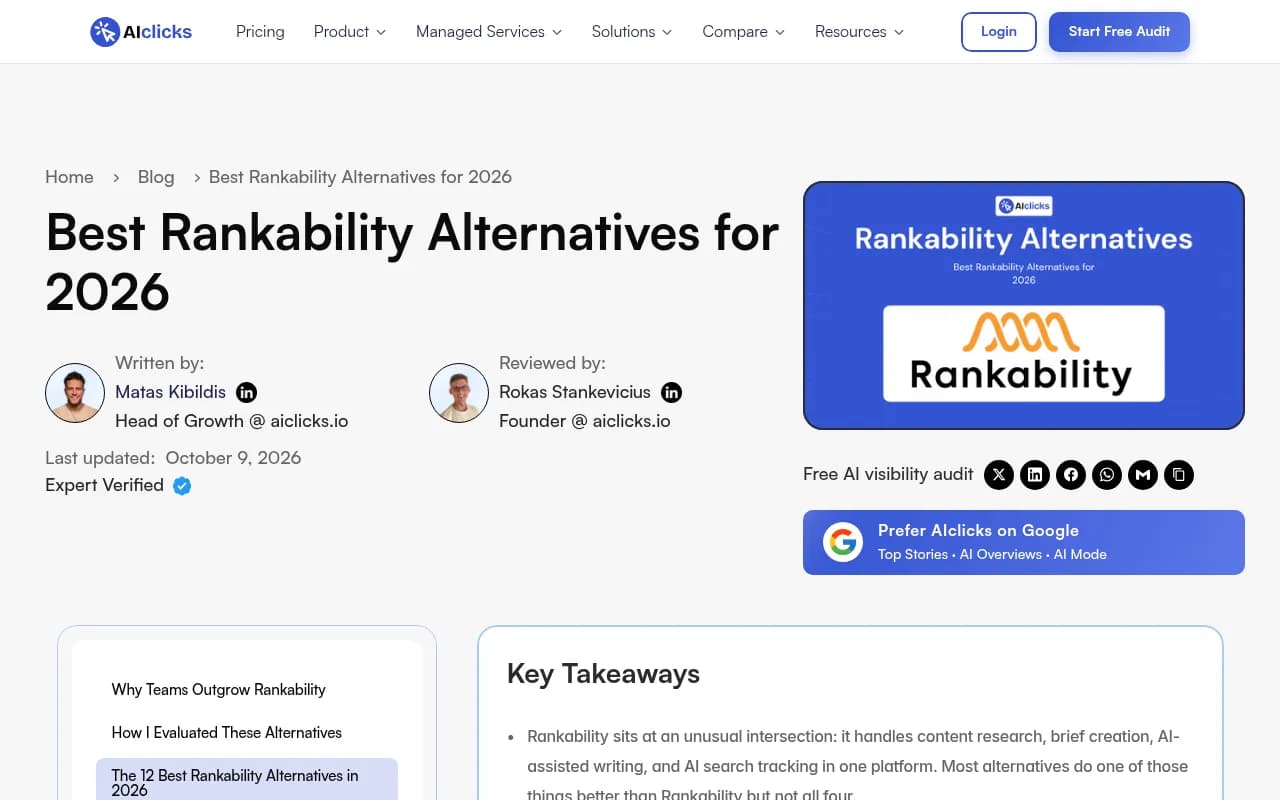The height and width of the screenshot is (800, 1280).
Task: Click Rokas Stankevicius reviewer photo
Action: [x=459, y=393]
